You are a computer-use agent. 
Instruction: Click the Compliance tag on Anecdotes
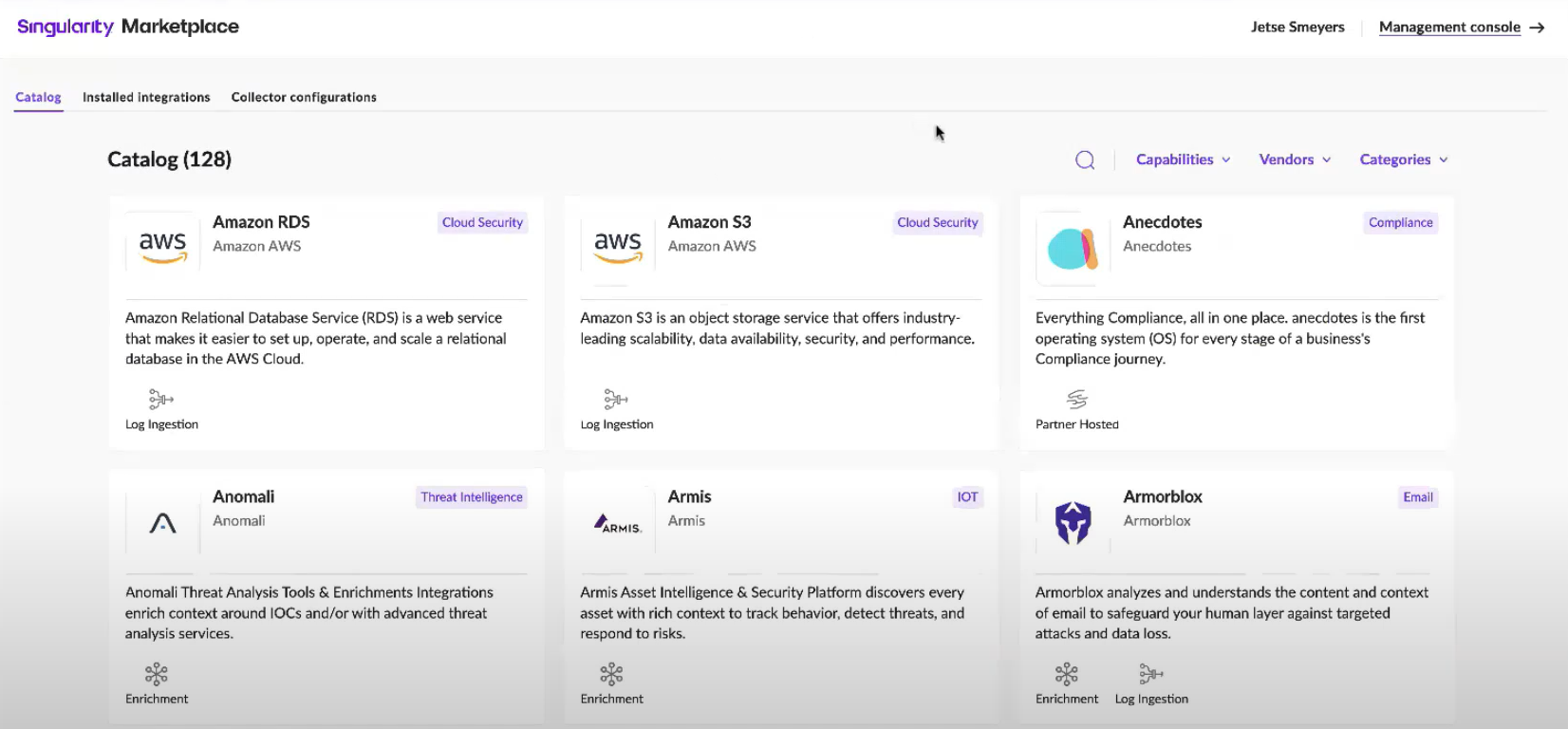click(x=1401, y=223)
